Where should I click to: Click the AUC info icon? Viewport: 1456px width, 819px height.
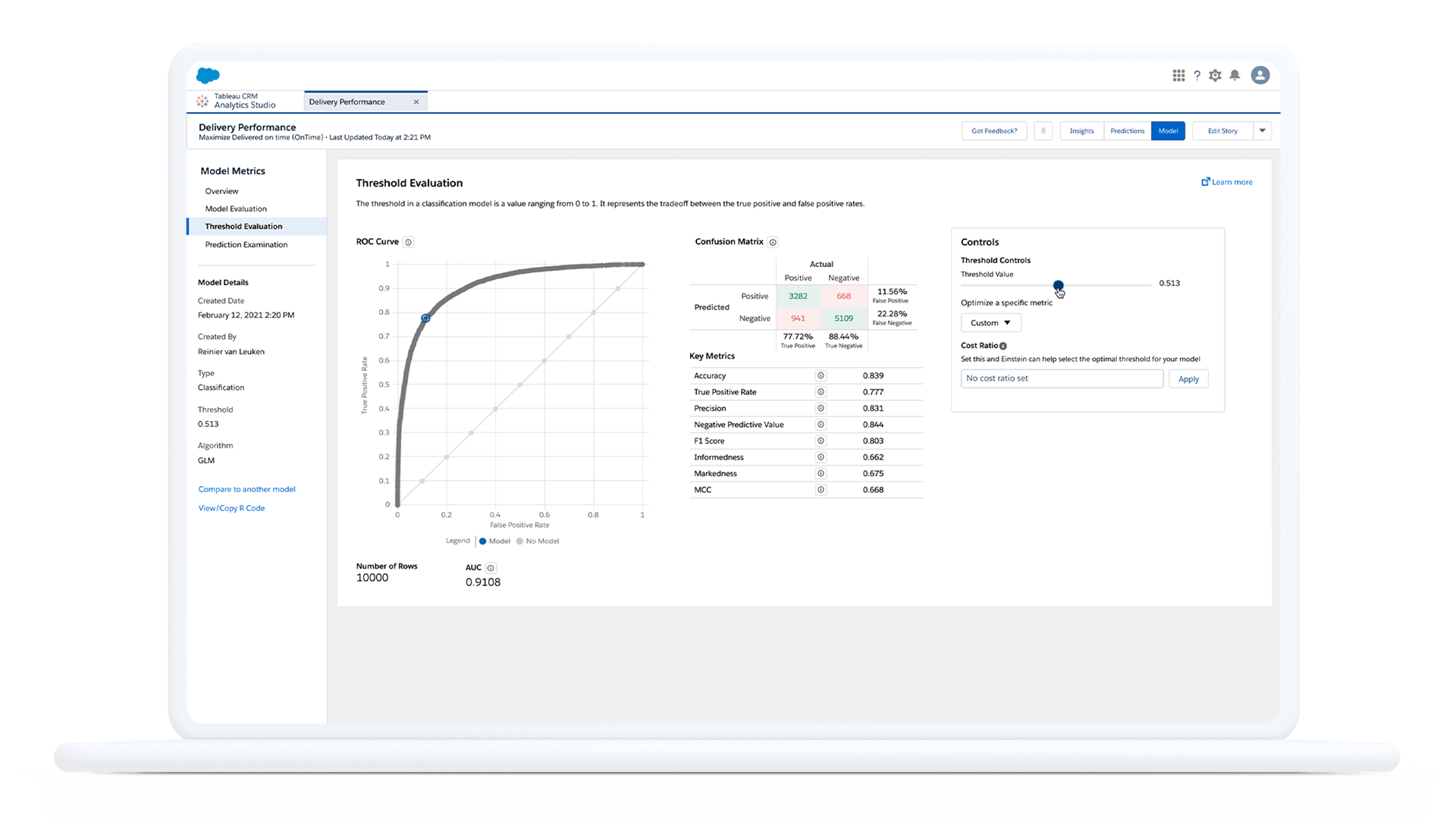[x=492, y=568]
